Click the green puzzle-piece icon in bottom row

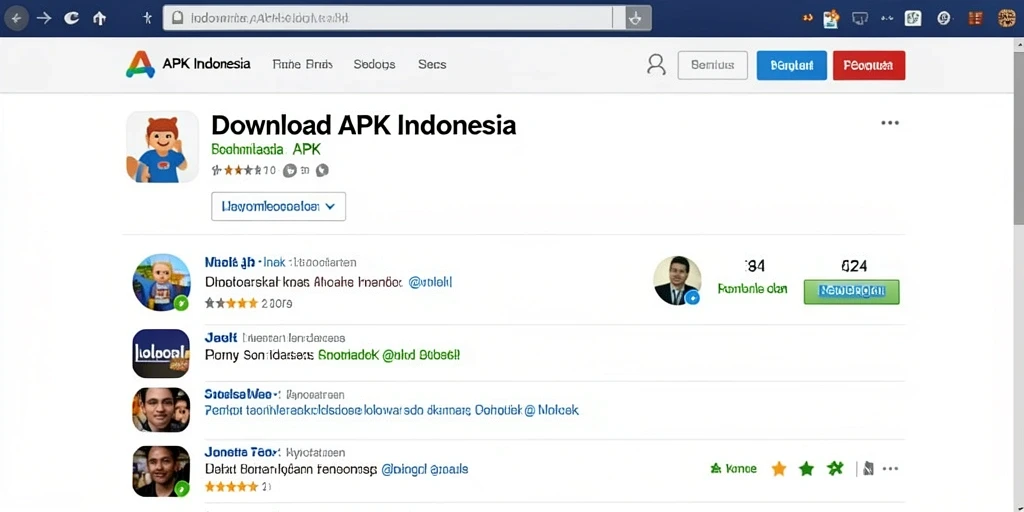coord(835,468)
